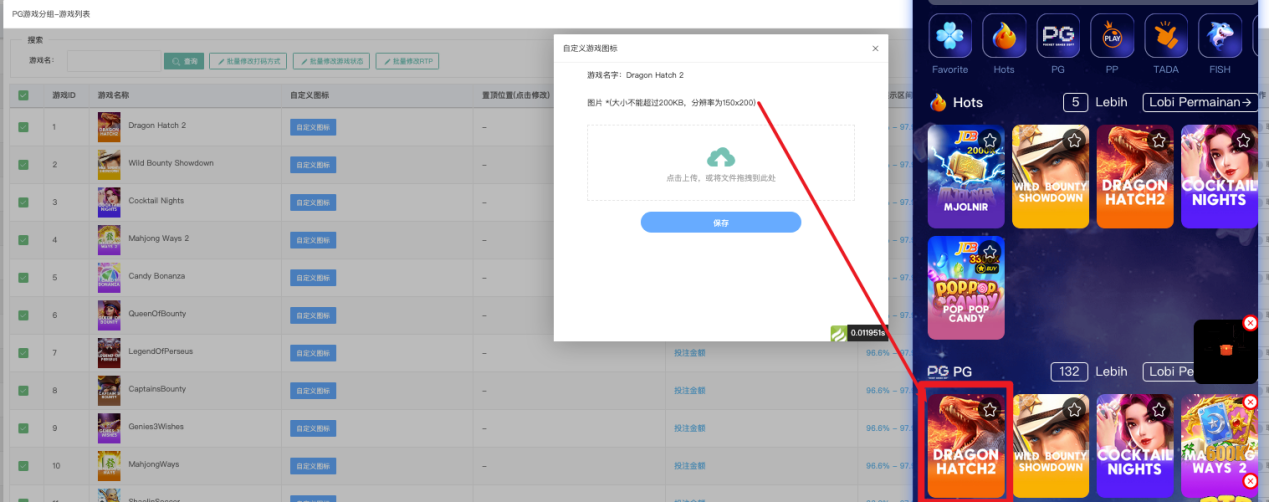
Task: Star Cocktail Nights in the Hots section
Action: pos(1243,140)
